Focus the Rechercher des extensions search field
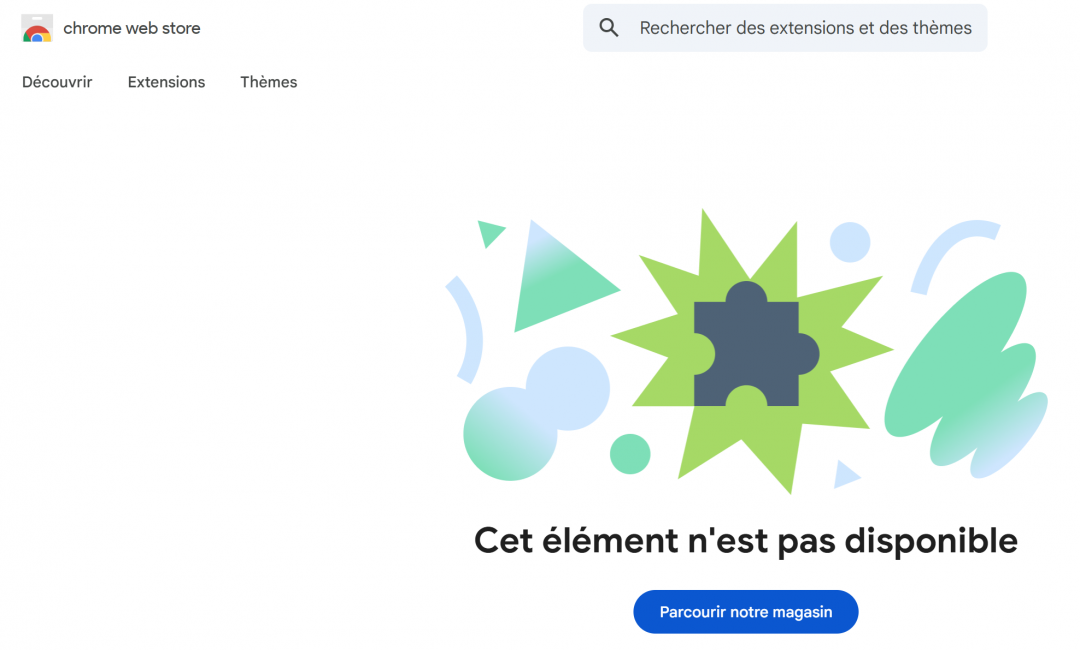Screen dimensions: 1080x650 [x=785, y=28]
